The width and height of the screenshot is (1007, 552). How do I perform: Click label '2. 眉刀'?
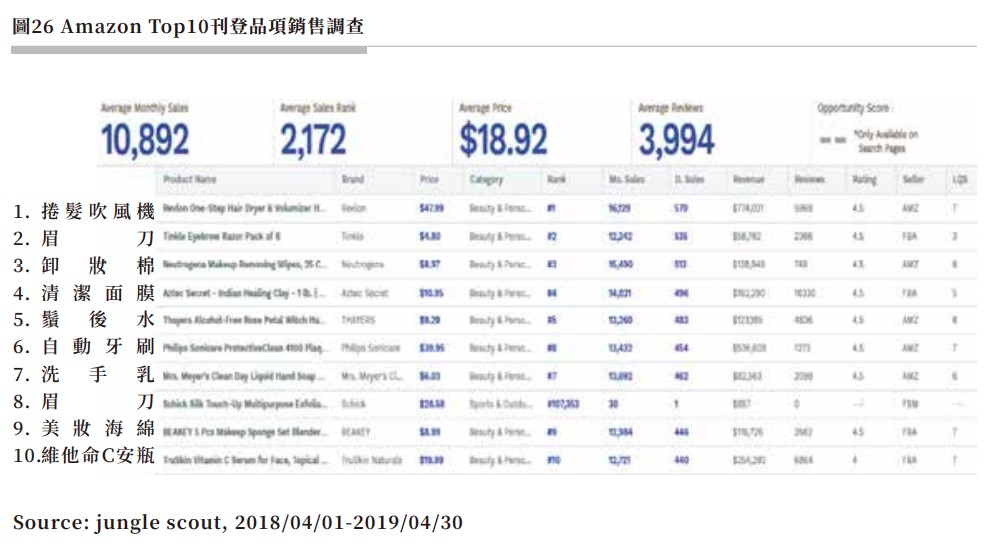click(83, 239)
